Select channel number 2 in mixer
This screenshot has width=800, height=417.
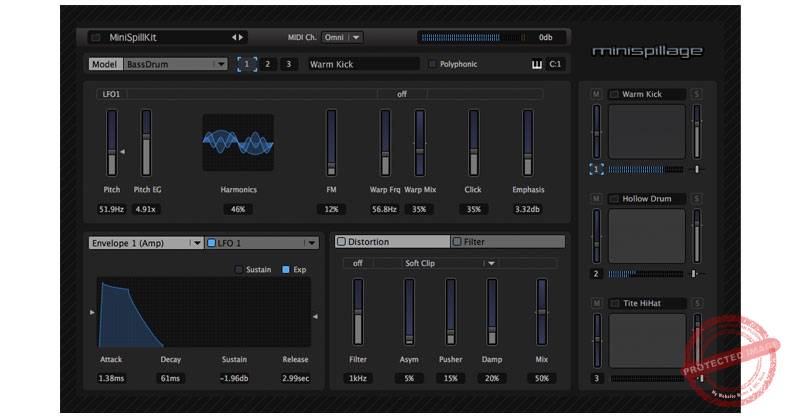[x=596, y=274]
